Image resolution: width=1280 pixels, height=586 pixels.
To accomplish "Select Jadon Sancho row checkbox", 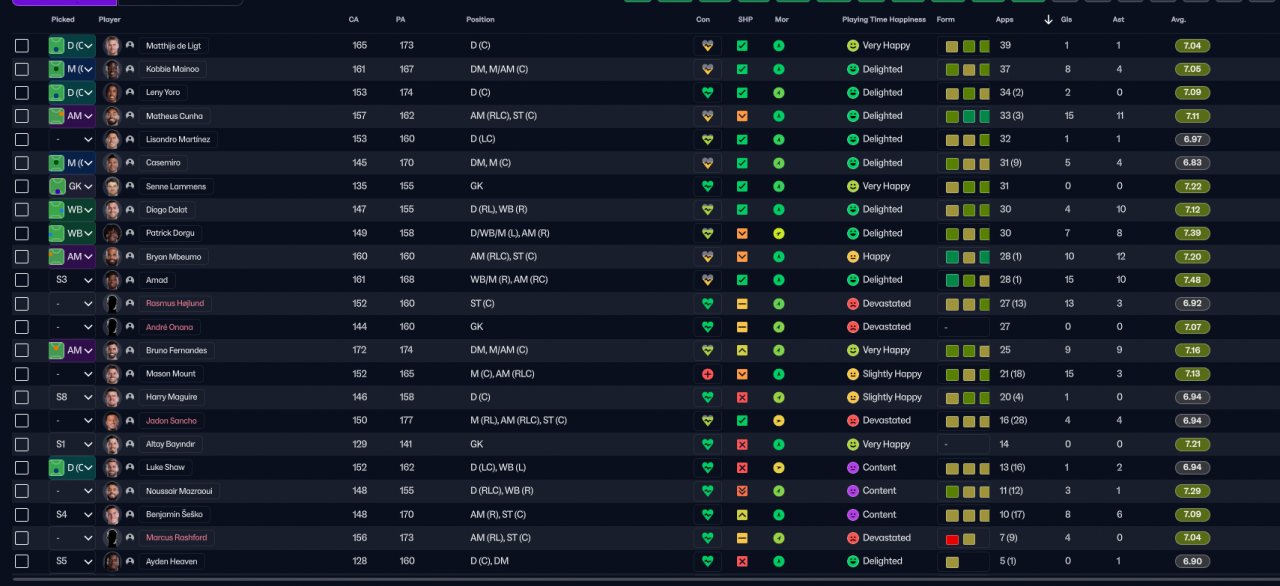I will [x=22, y=421].
